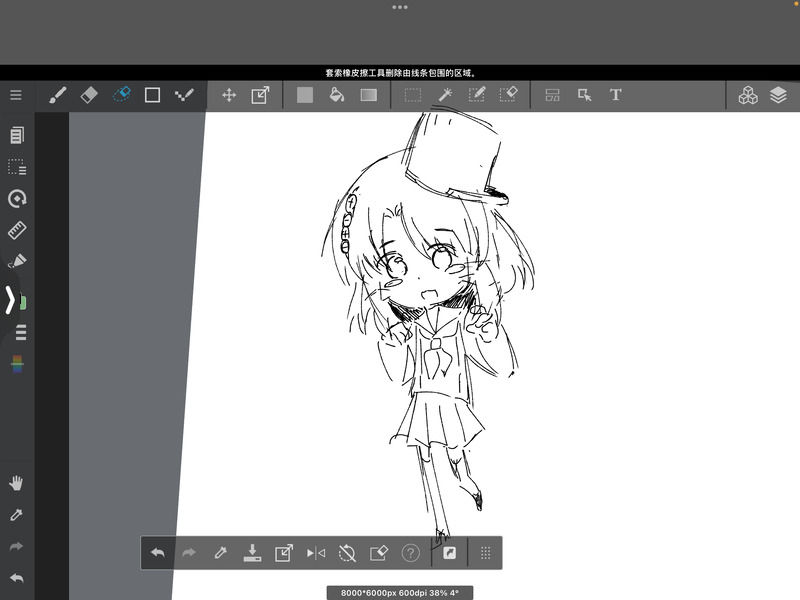This screenshot has height=600, width=800.
Task: Select the Move tool with four arrows
Action: (229, 95)
